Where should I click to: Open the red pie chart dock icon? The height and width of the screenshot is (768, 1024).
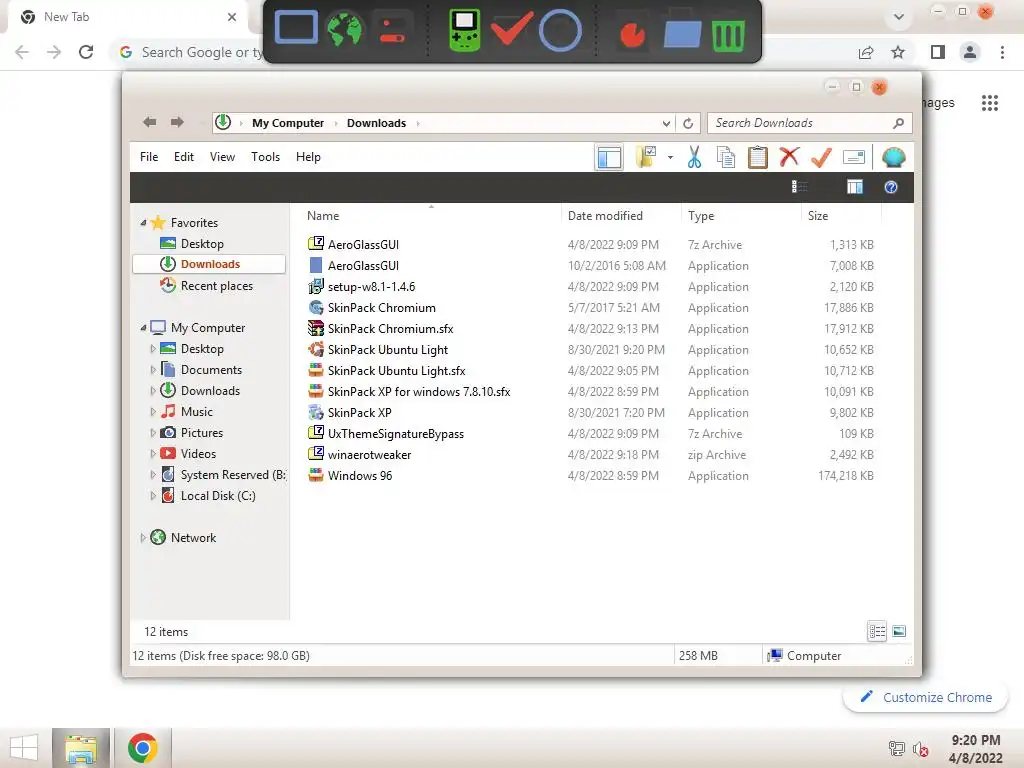click(632, 34)
